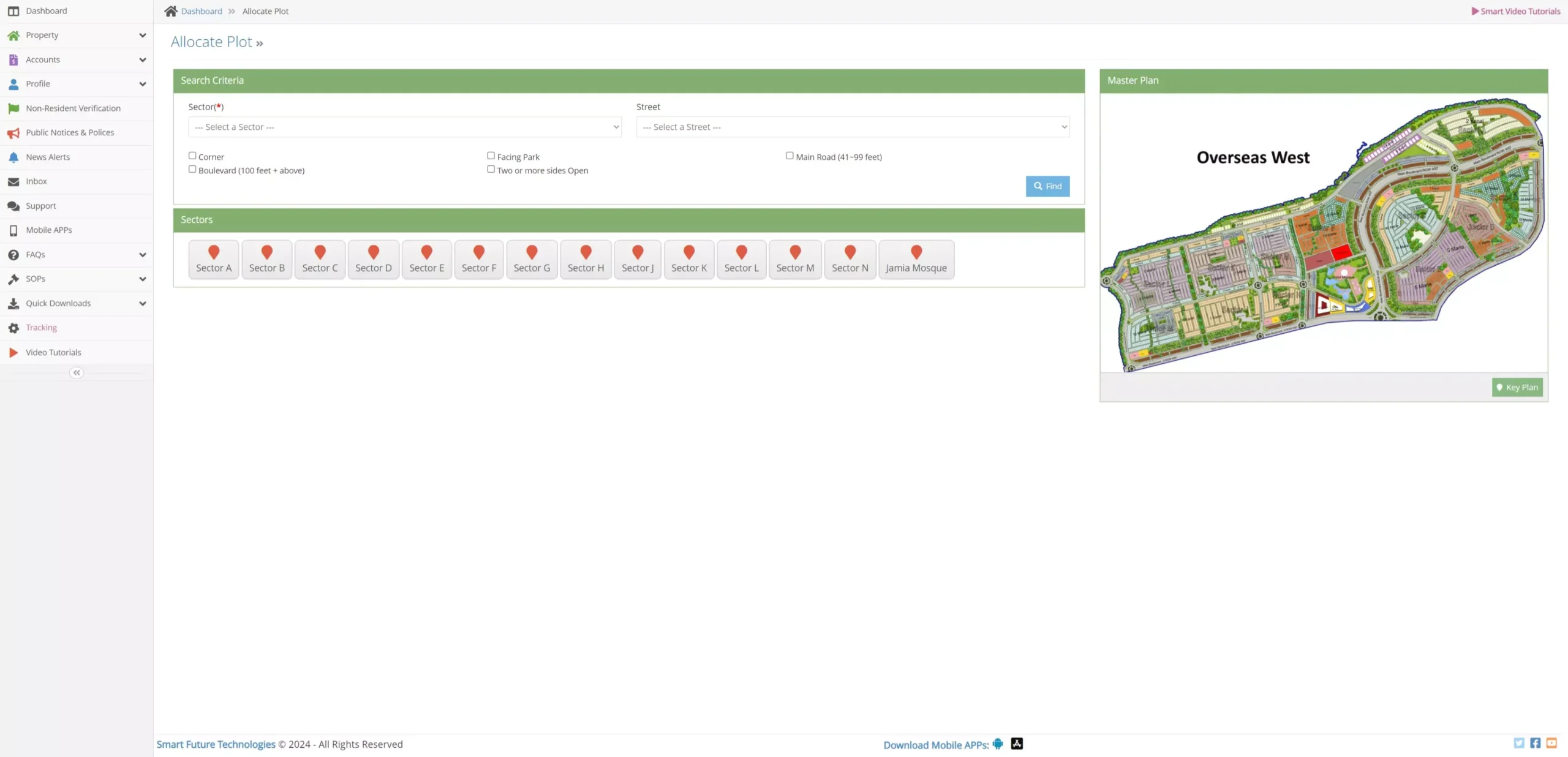Click the News Alerts icon
The height and width of the screenshot is (757, 1568).
tap(13, 157)
